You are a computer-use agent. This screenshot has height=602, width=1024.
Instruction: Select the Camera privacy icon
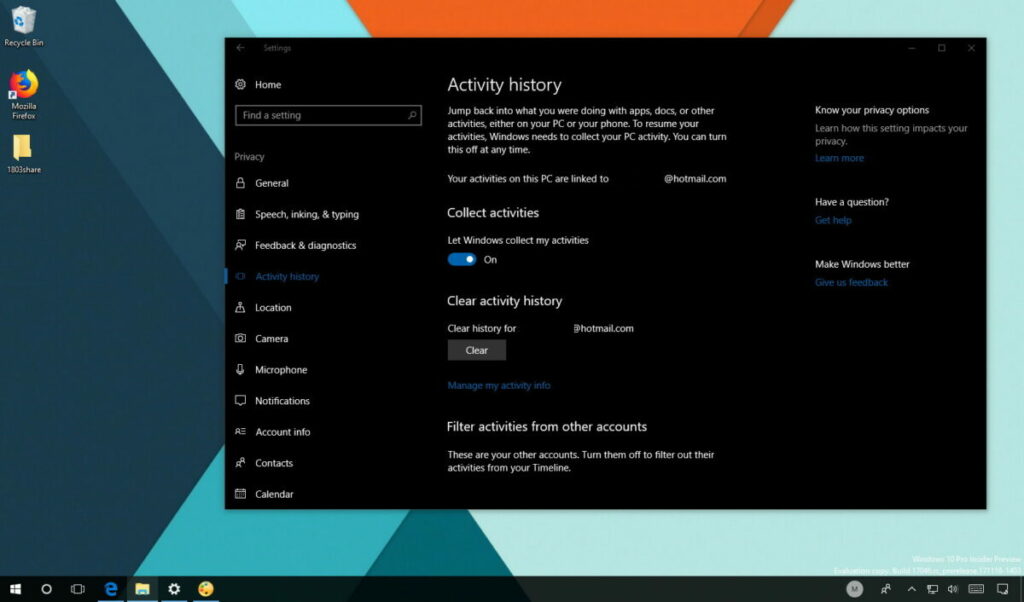click(241, 338)
